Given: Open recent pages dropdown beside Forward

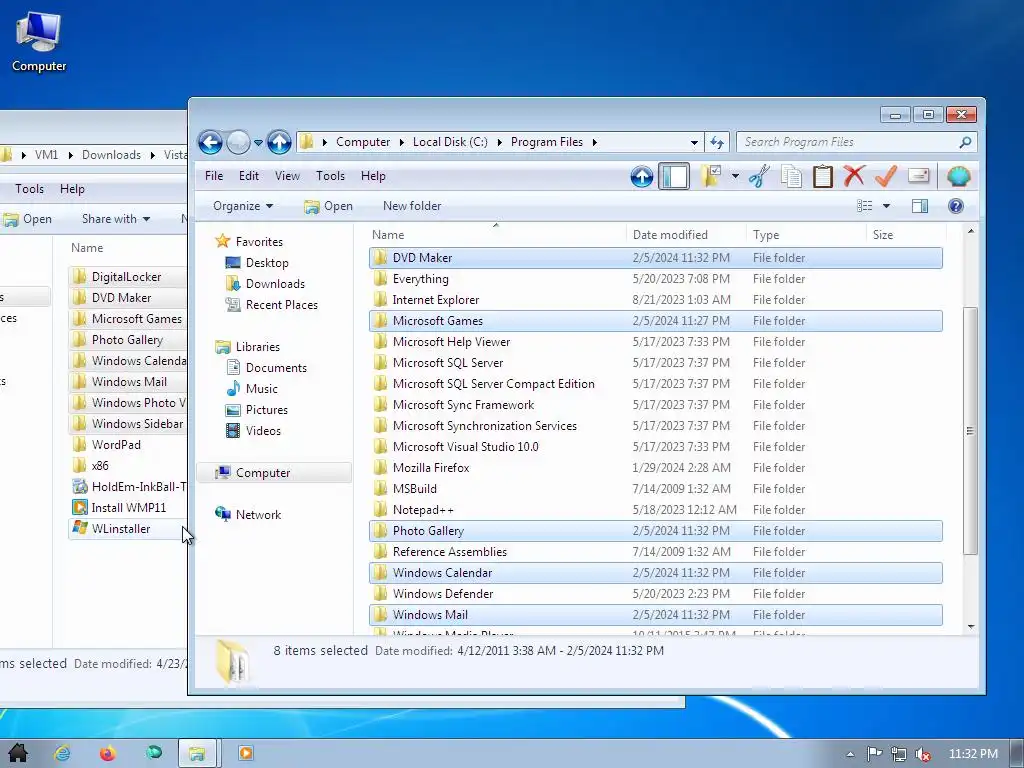Looking at the screenshot, I should click(x=259, y=142).
